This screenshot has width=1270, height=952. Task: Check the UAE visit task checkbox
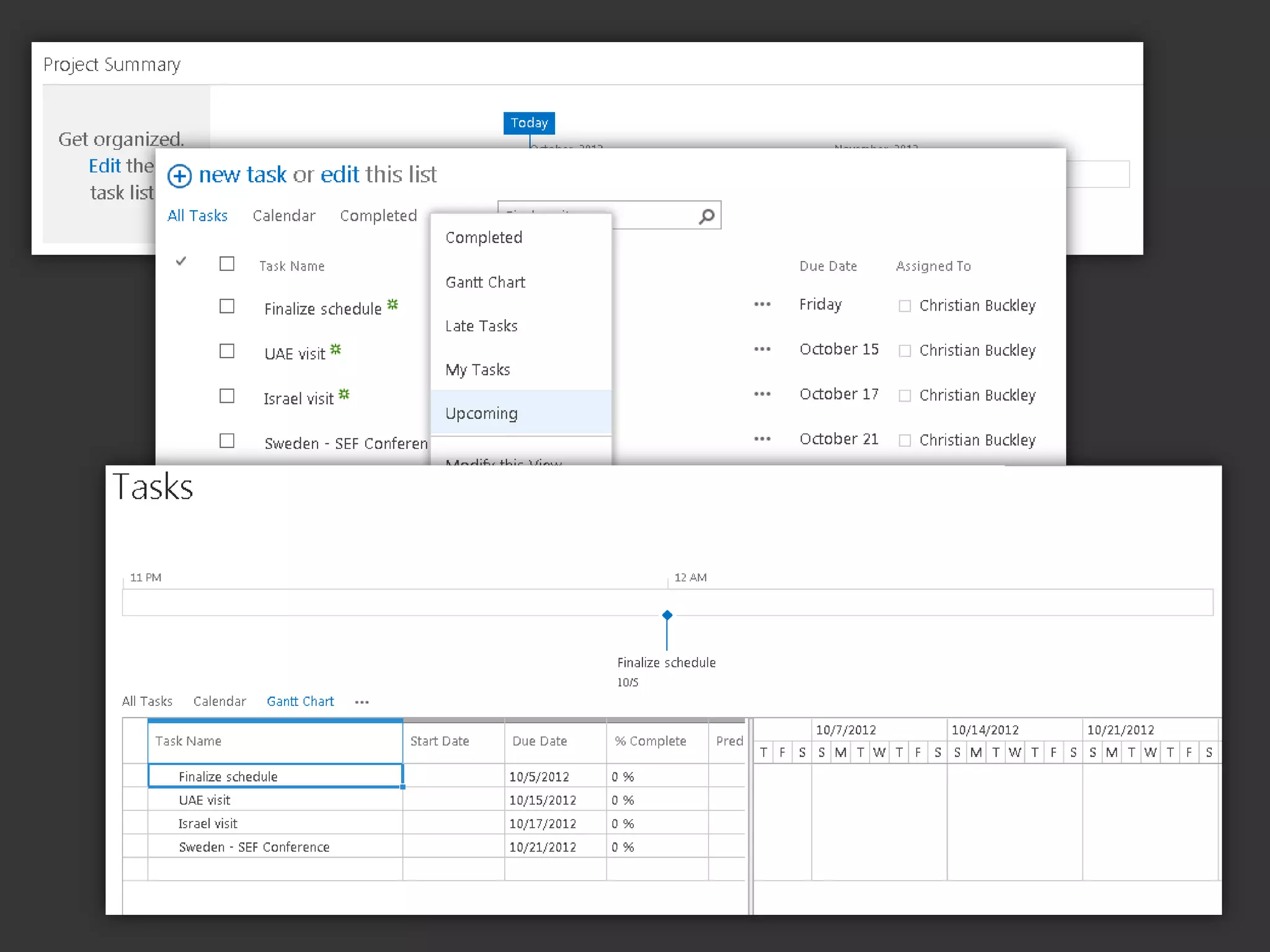[227, 351]
